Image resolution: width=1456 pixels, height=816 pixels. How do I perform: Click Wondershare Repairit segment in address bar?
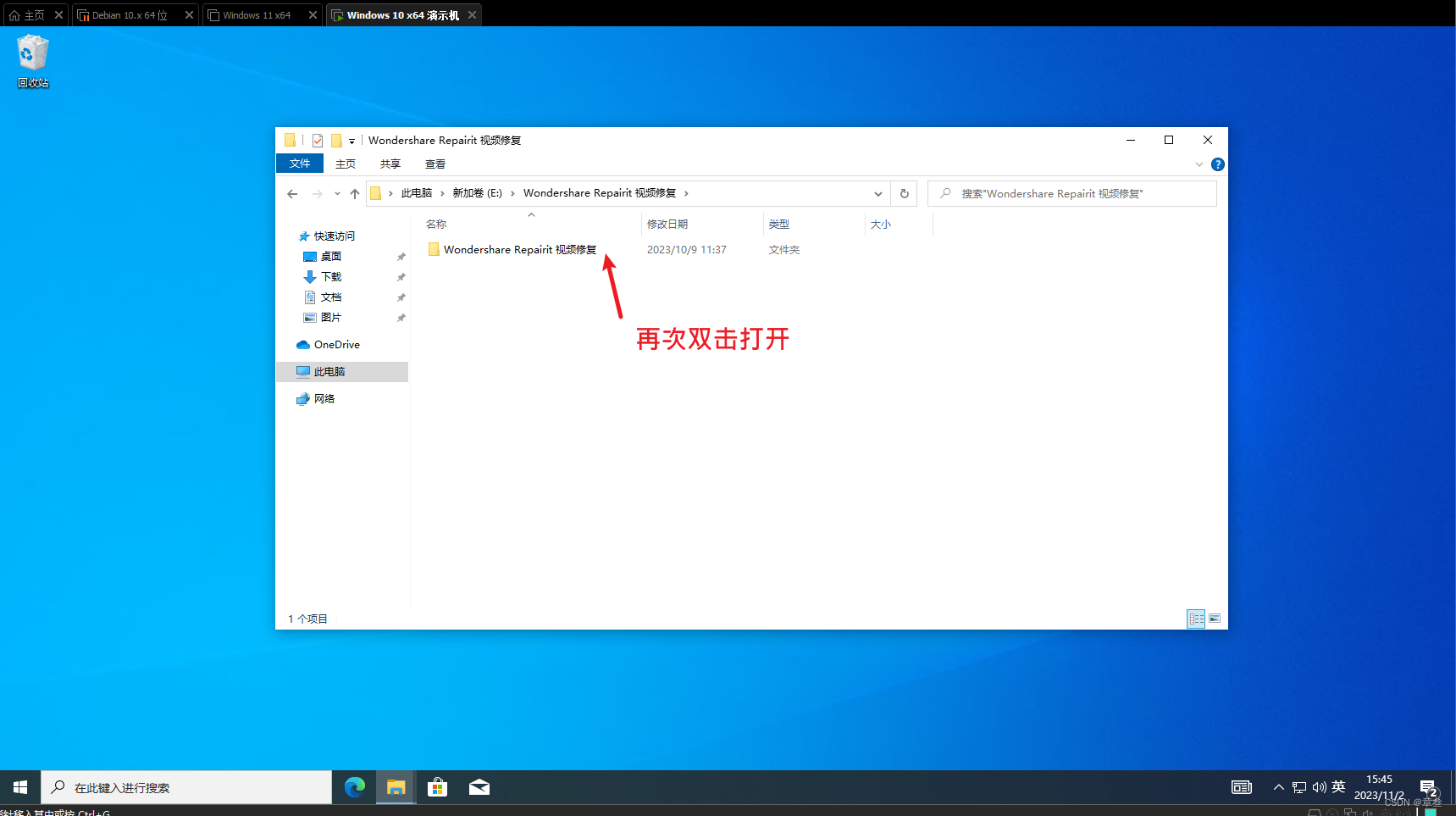(x=600, y=193)
